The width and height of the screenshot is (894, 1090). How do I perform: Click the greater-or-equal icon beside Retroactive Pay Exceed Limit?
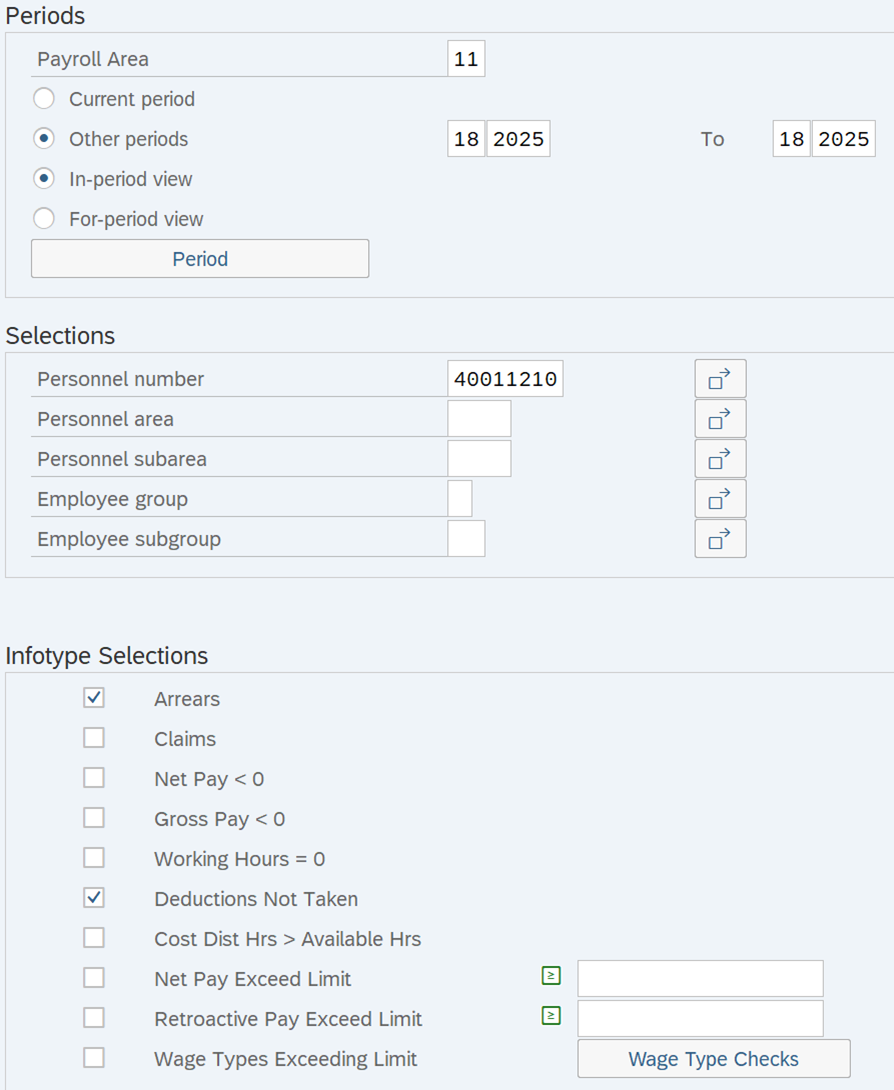click(550, 1014)
